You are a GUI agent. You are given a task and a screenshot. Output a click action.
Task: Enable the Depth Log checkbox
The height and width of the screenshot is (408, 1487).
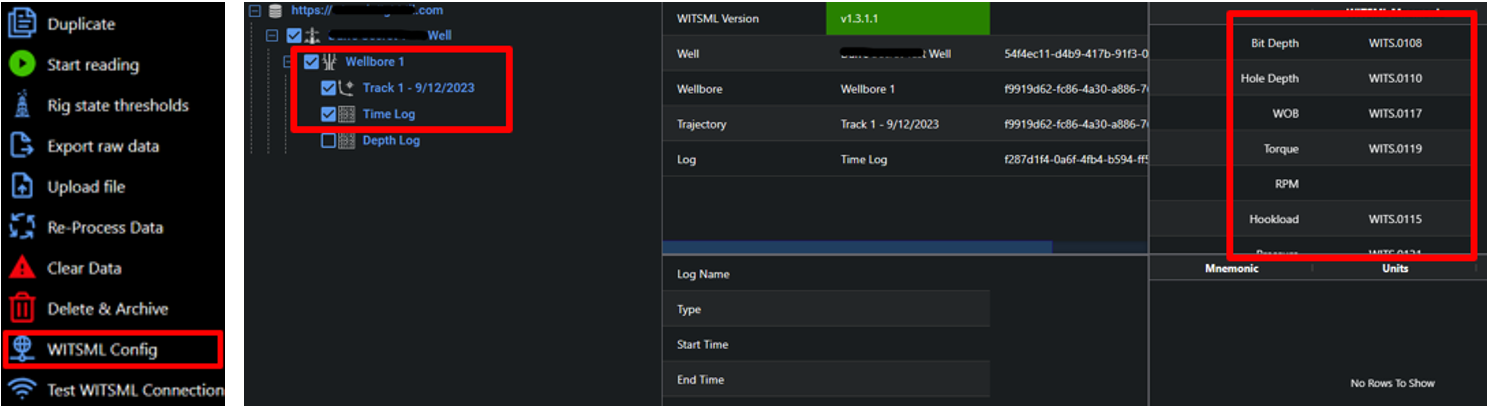(328, 141)
